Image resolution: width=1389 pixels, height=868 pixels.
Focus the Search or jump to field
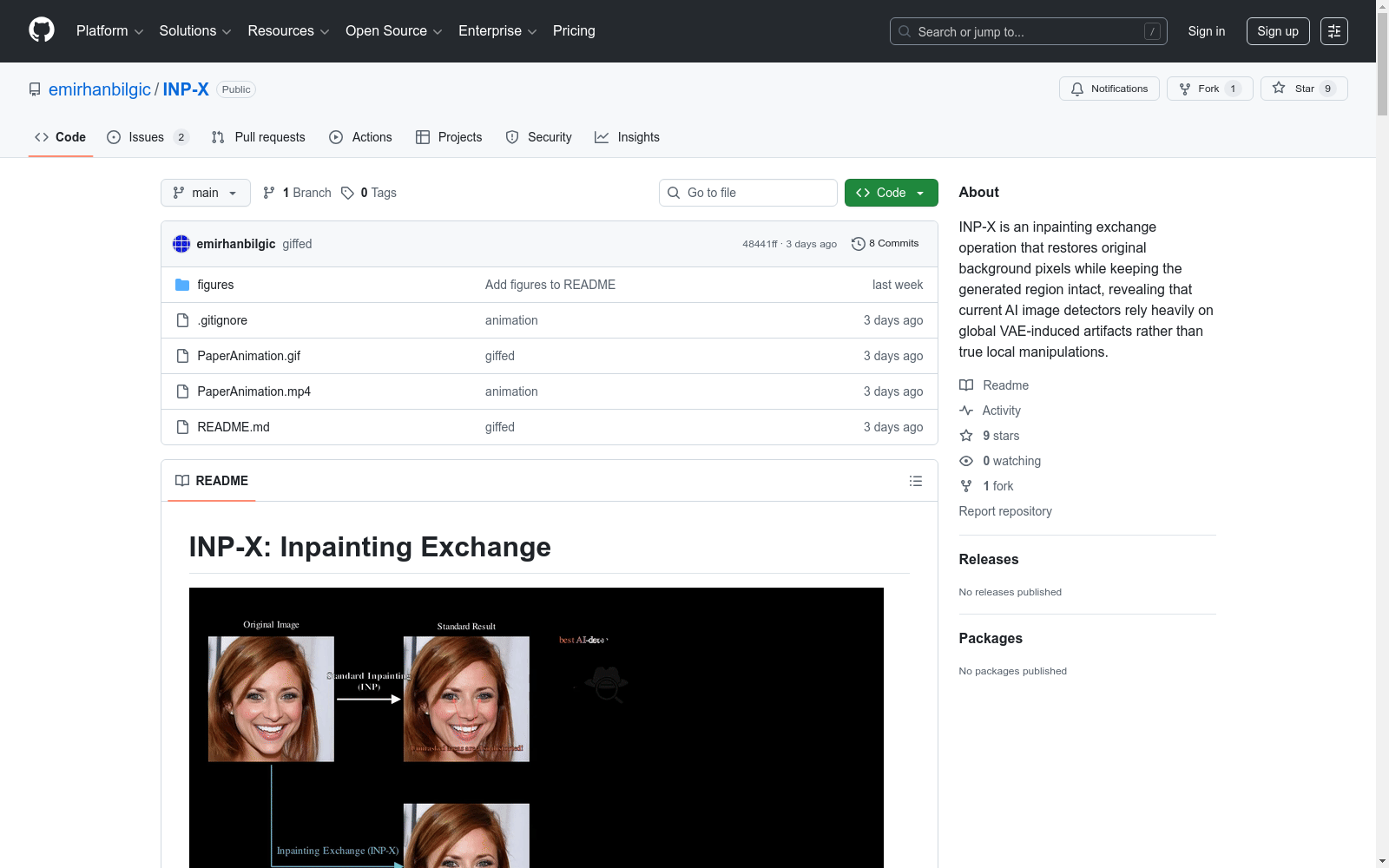tap(1029, 31)
